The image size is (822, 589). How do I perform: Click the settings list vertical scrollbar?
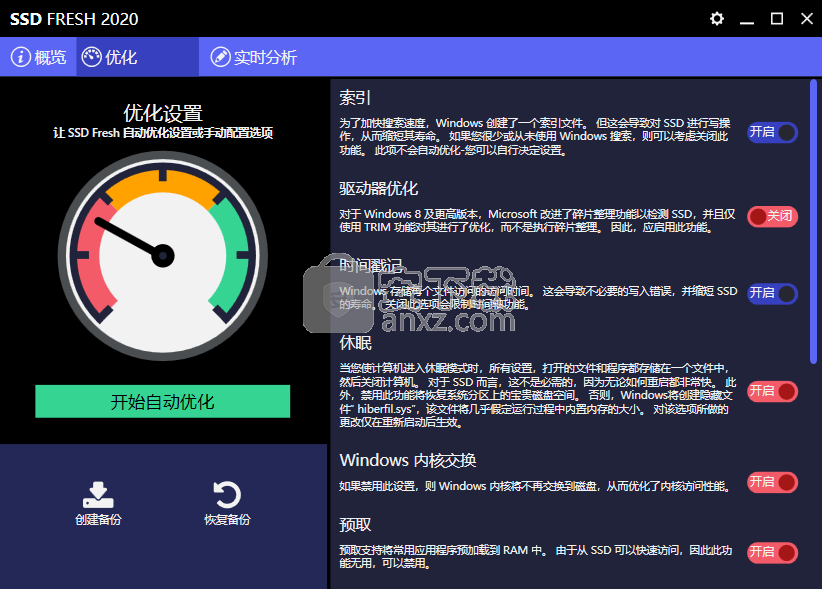coord(813,221)
